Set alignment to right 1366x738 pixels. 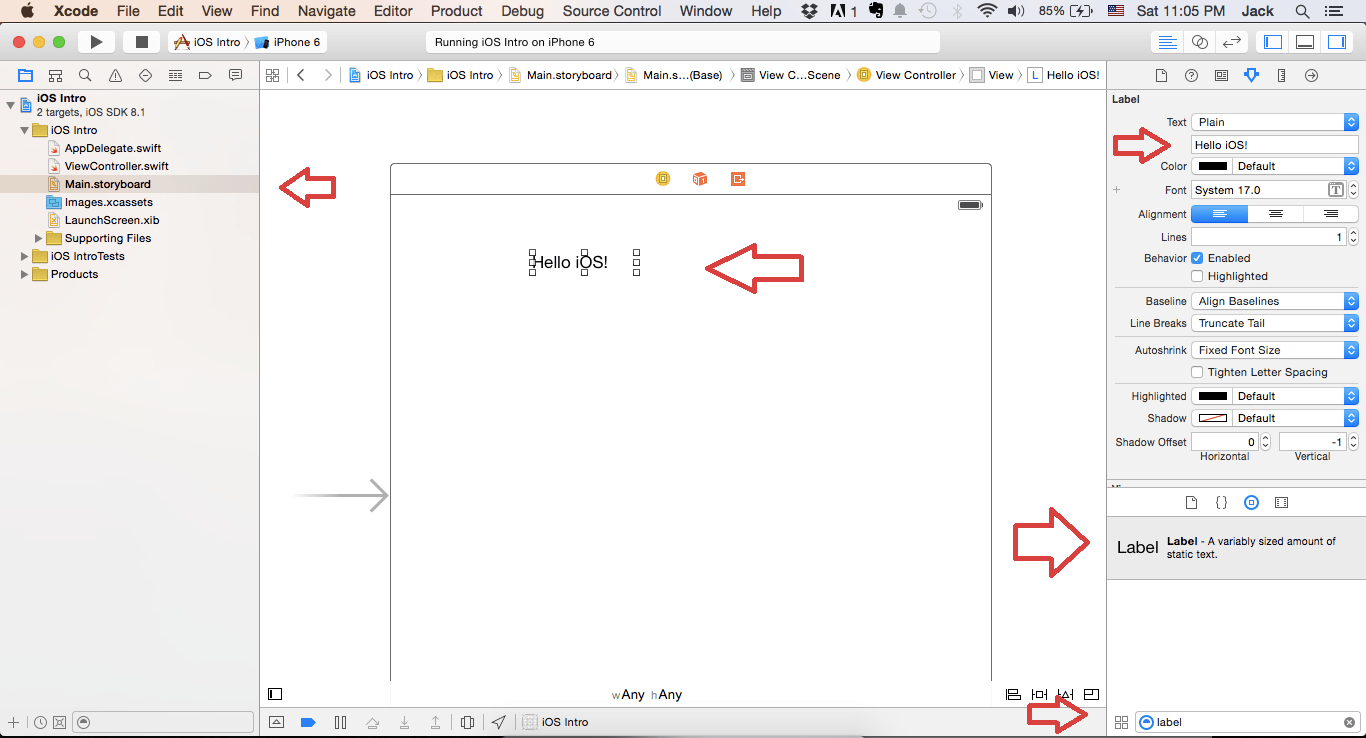[1330, 214]
